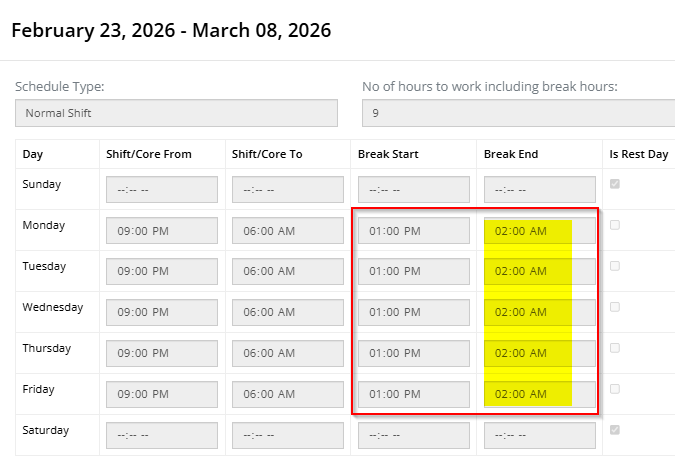The width and height of the screenshot is (675, 460).
Task: Tick Wednesday Is Rest Day checkbox
Action: (615, 307)
